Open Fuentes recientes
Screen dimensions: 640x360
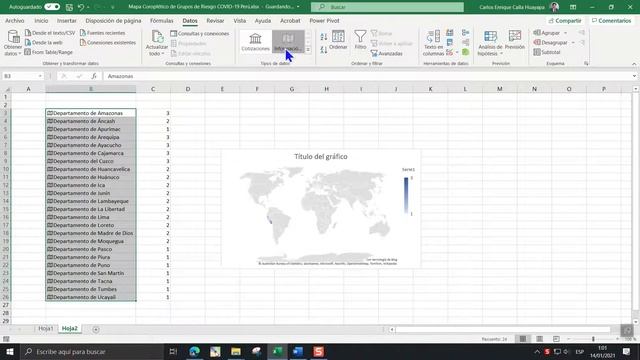102,33
